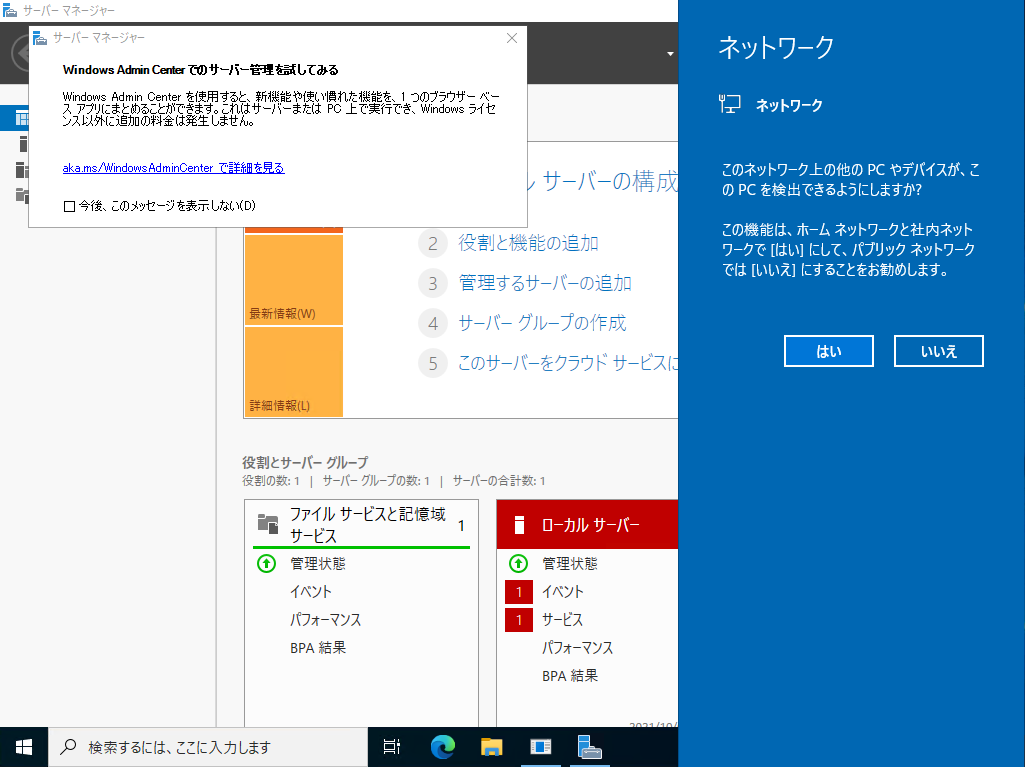Open サーバー グループの作成 link
The image size is (1025, 767).
point(542,323)
